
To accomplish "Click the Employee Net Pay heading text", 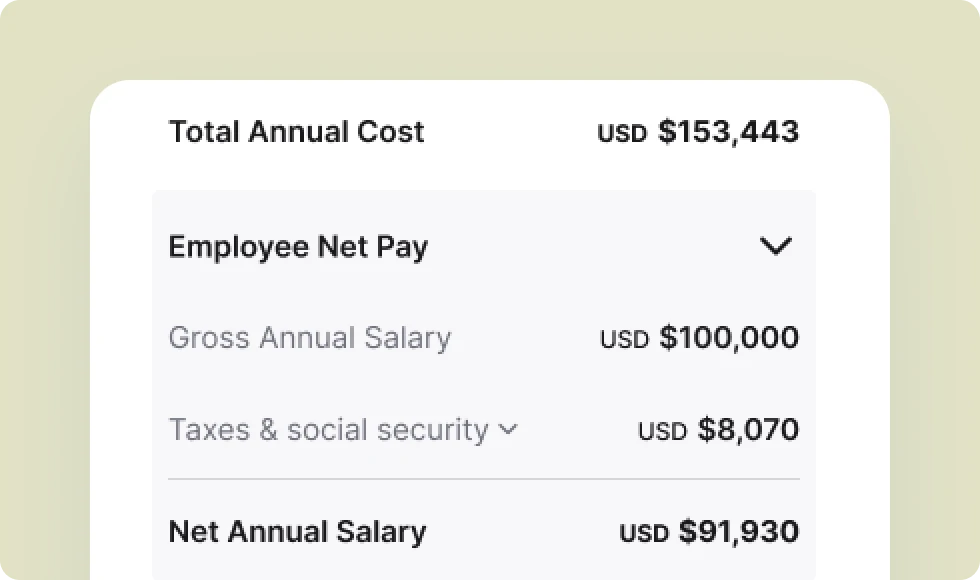I will point(298,246).
